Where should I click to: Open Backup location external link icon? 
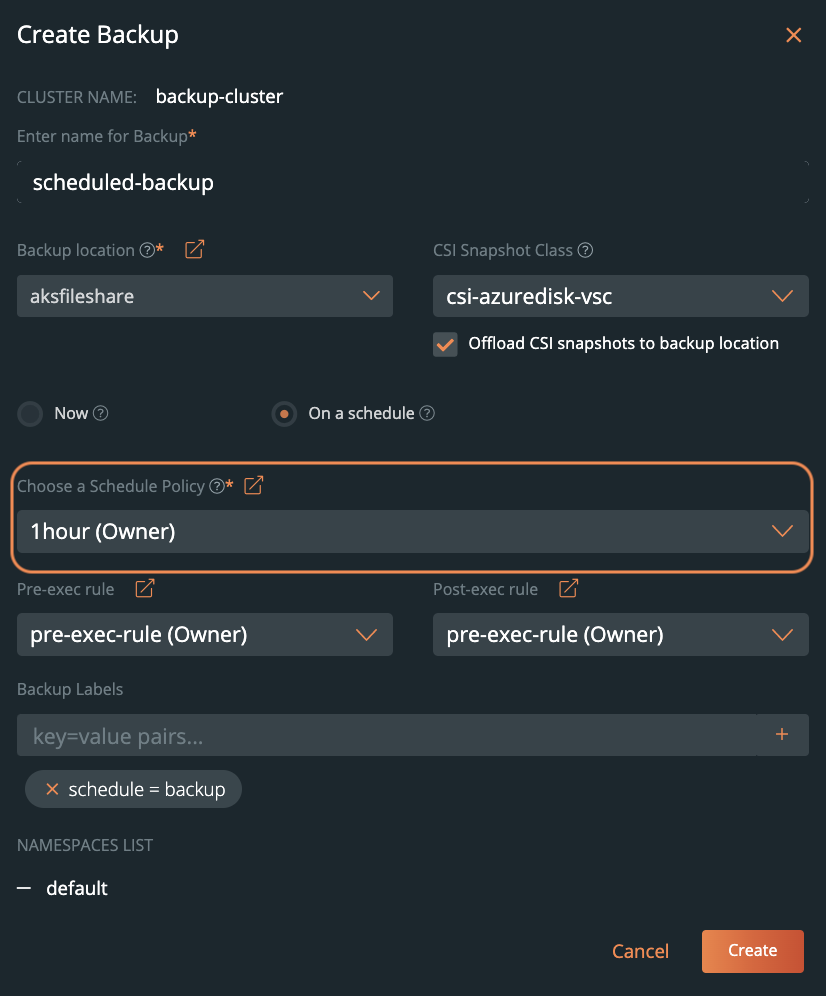pyautogui.click(x=195, y=250)
